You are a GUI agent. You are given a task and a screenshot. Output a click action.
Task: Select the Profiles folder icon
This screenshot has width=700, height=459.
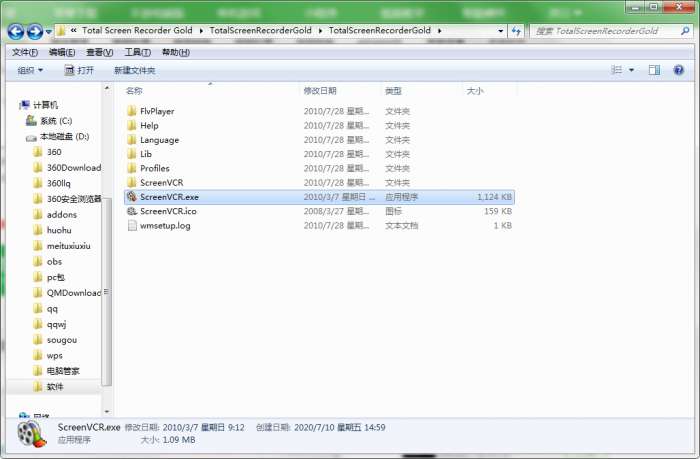(132, 168)
